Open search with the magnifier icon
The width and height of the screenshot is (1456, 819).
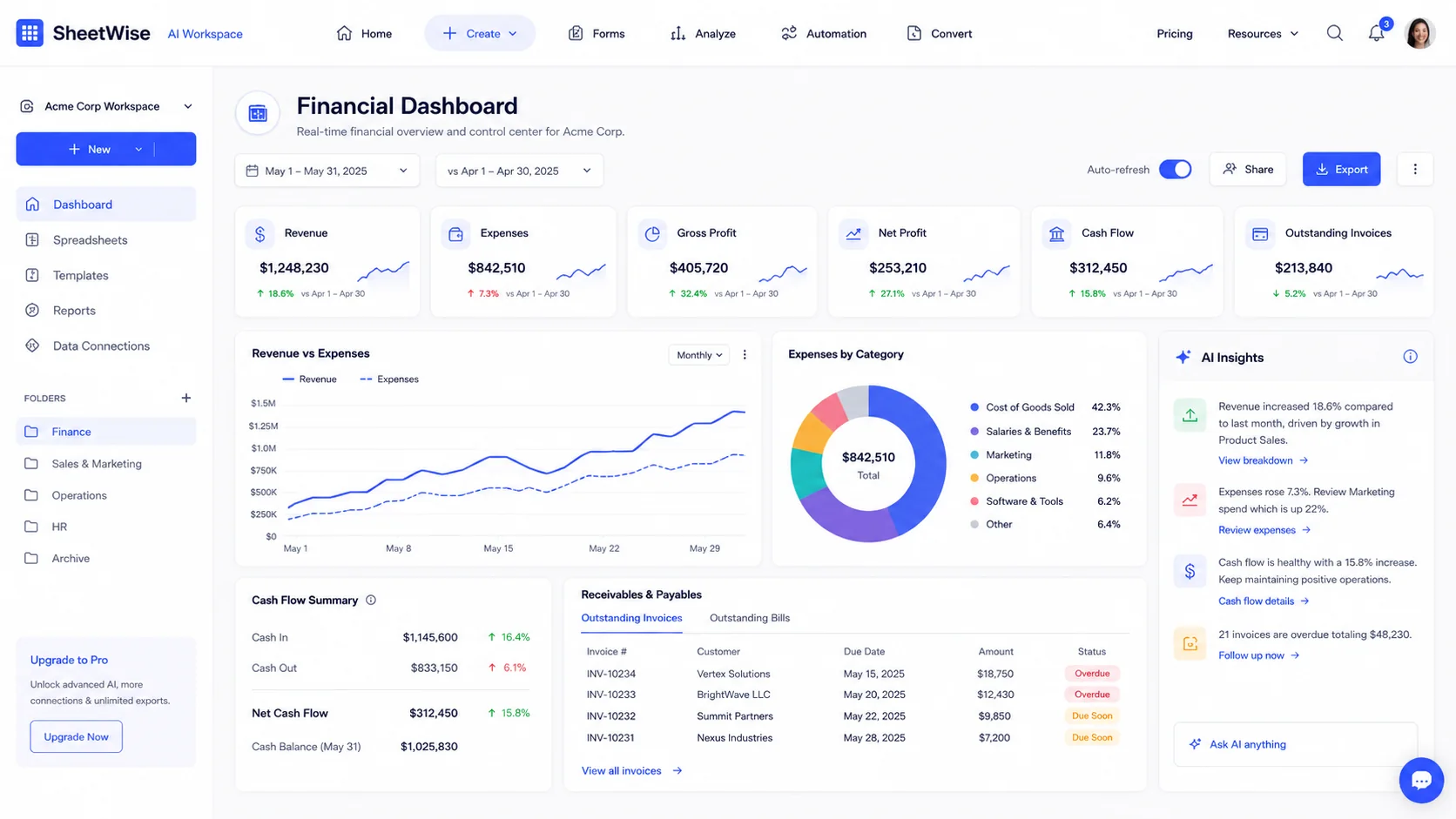coord(1334,33)
